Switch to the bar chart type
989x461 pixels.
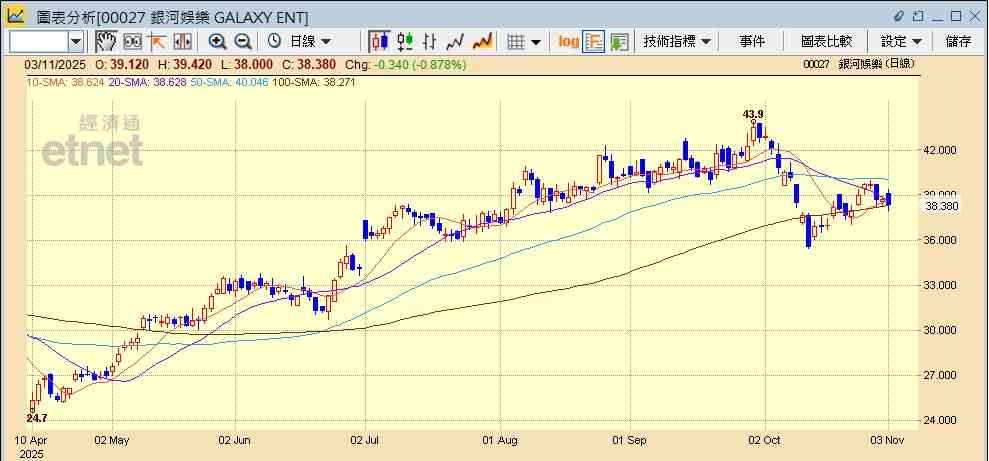pos(430,41)
